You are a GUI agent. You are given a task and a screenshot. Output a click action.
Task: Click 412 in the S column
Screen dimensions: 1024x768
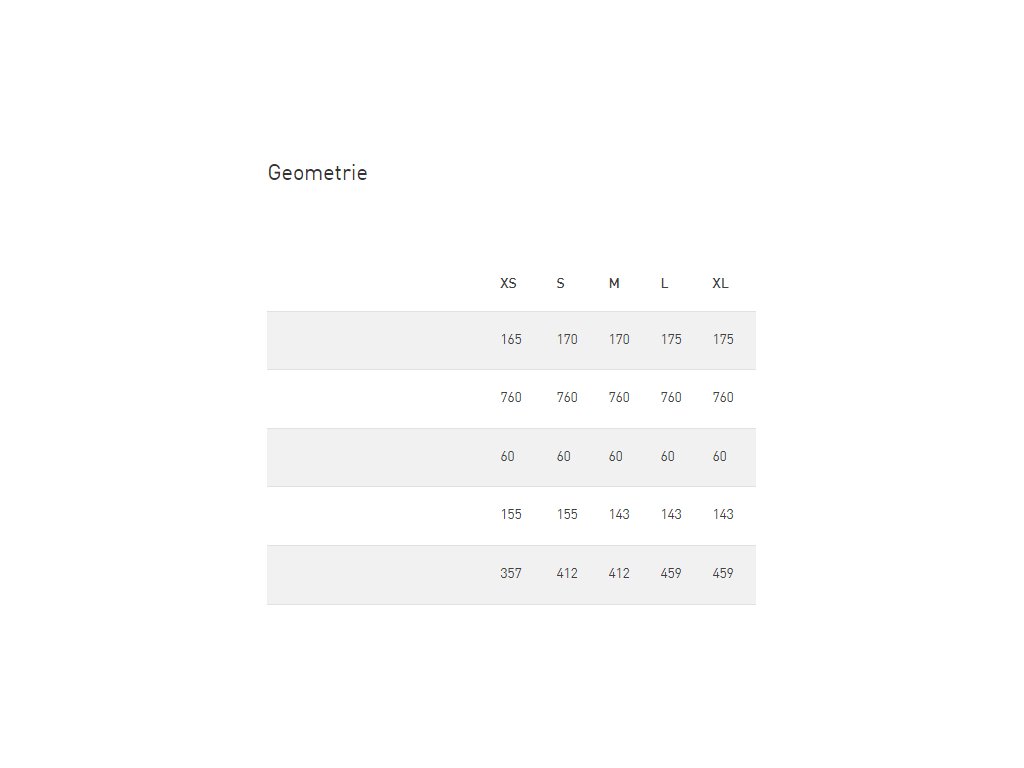[x=567, y=574]
